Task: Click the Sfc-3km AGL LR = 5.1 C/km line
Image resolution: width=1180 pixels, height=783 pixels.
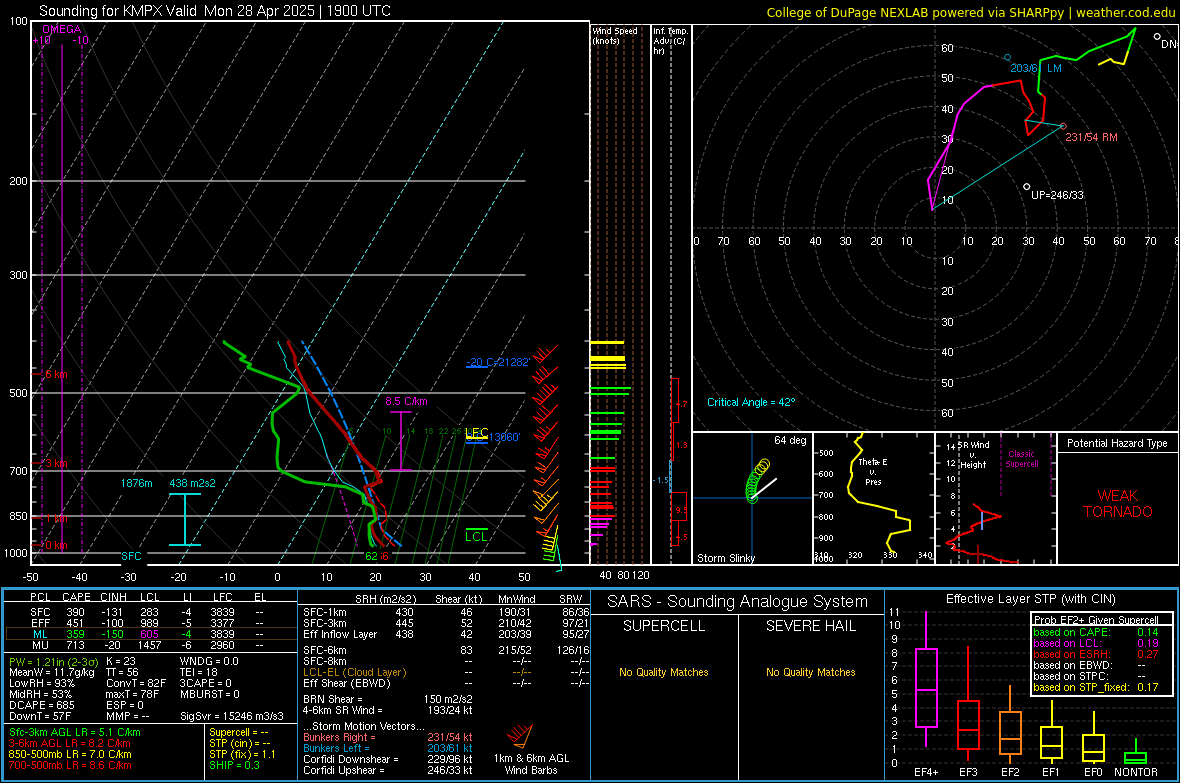Action: (75, 733)
